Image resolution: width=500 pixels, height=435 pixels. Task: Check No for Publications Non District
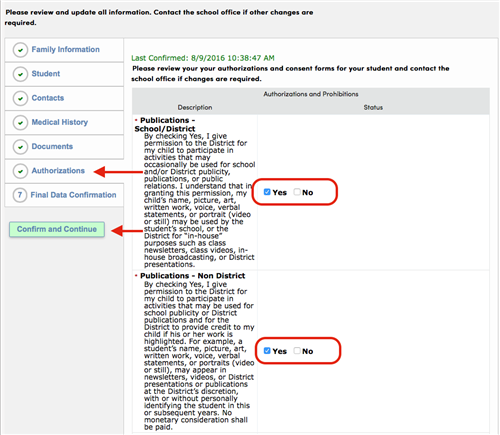click(297, 351)
